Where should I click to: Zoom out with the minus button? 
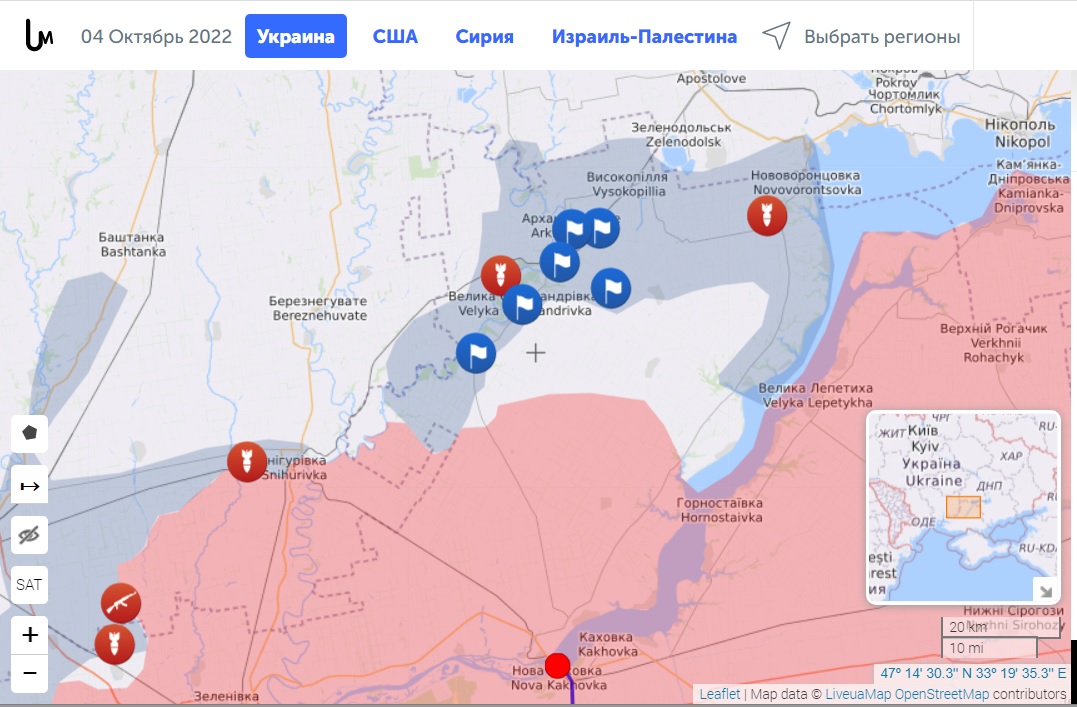point(30,673)
